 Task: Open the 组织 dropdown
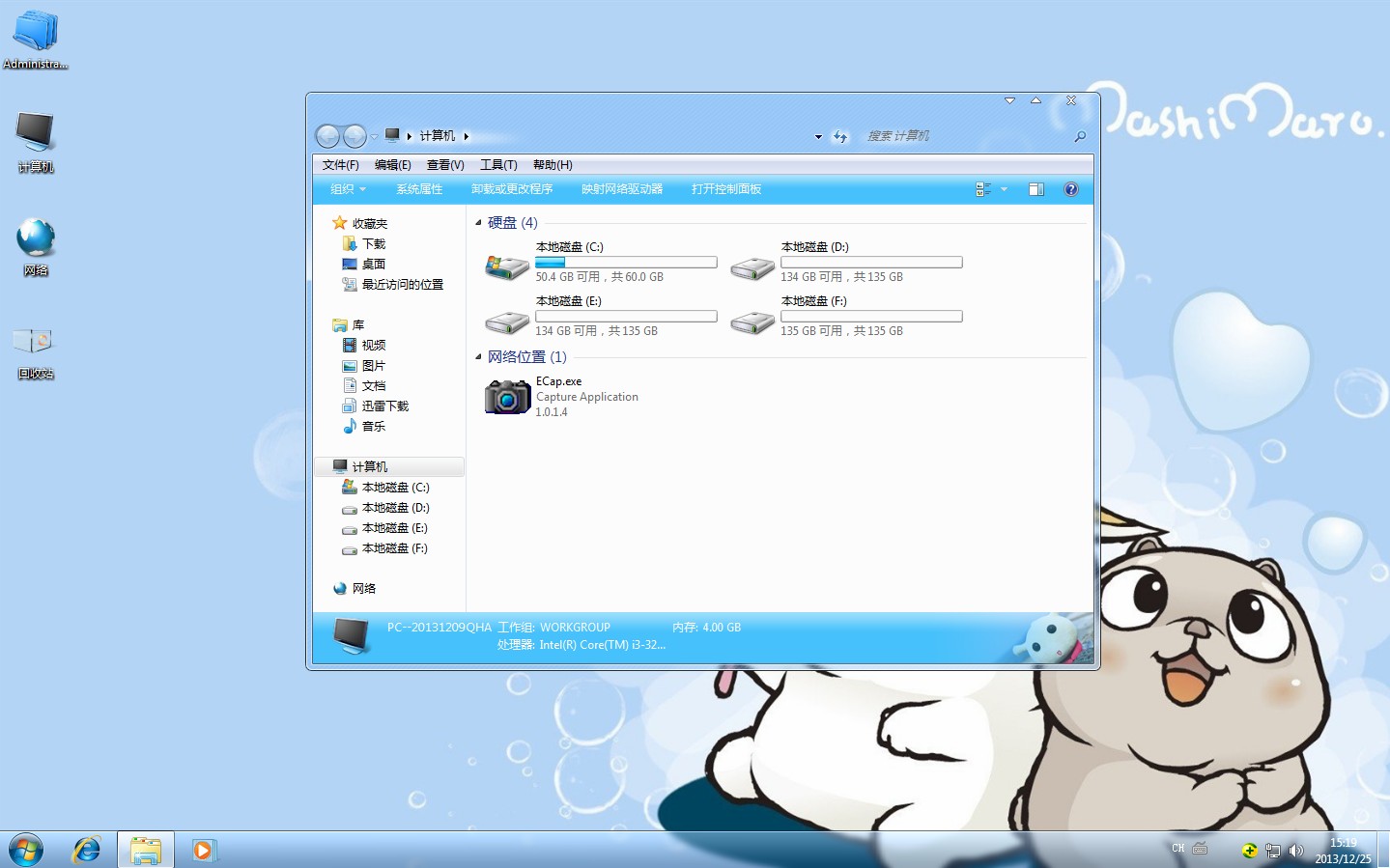348,189
